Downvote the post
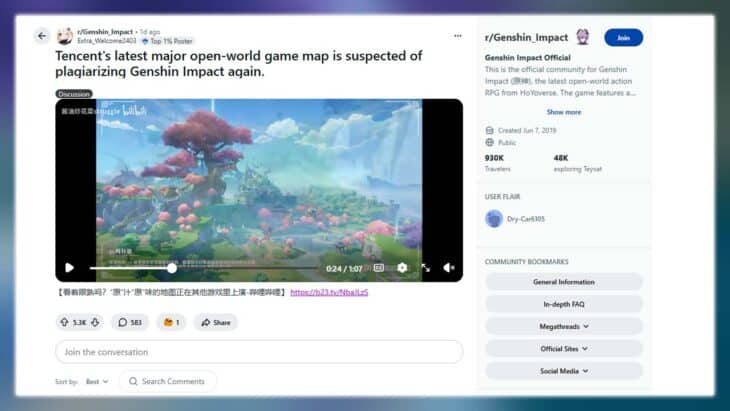Image resolution: width=730 pixels, height=411 pixels. (x=96, y=322)
